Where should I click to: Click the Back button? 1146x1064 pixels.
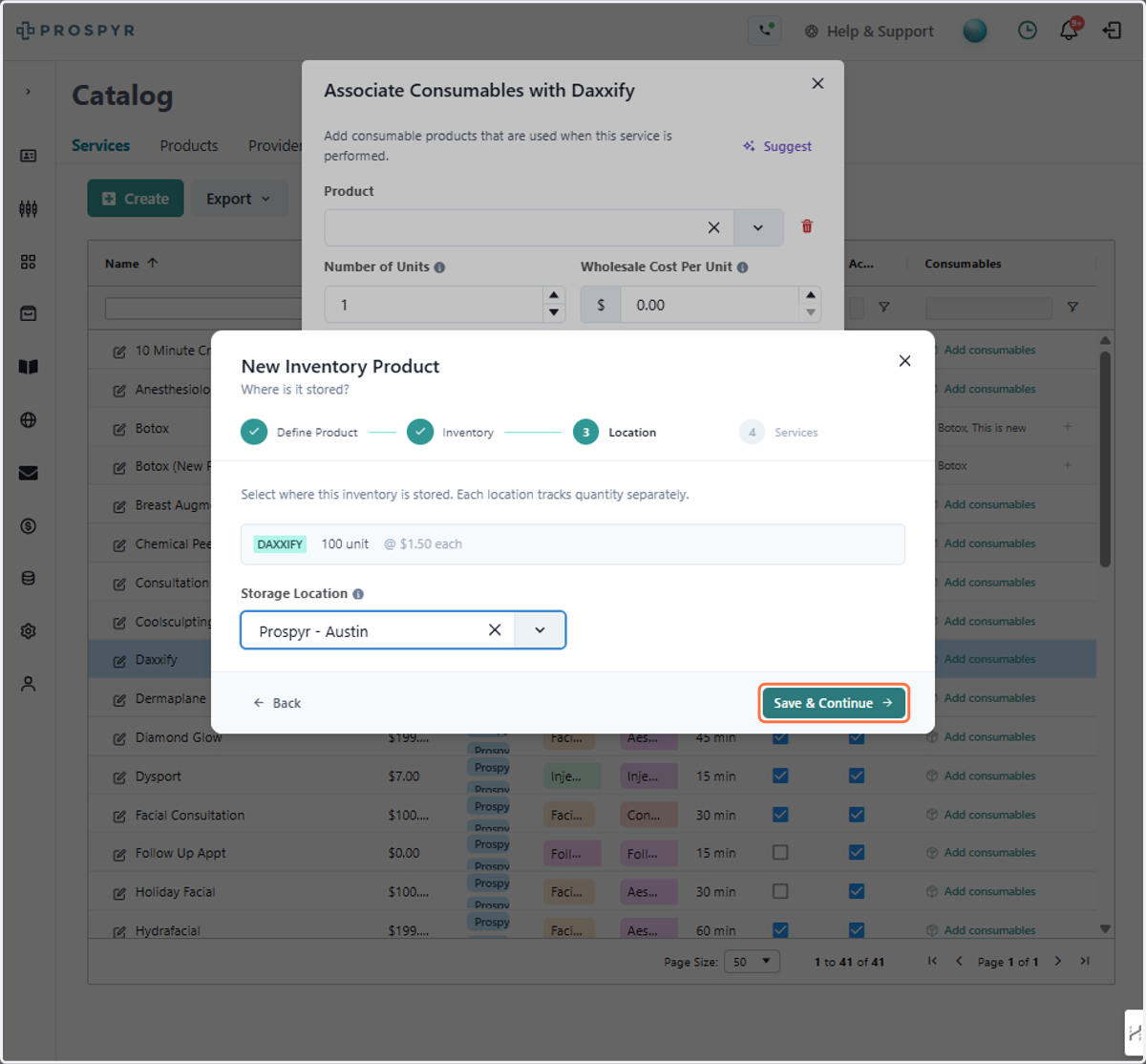pos(277,703)
